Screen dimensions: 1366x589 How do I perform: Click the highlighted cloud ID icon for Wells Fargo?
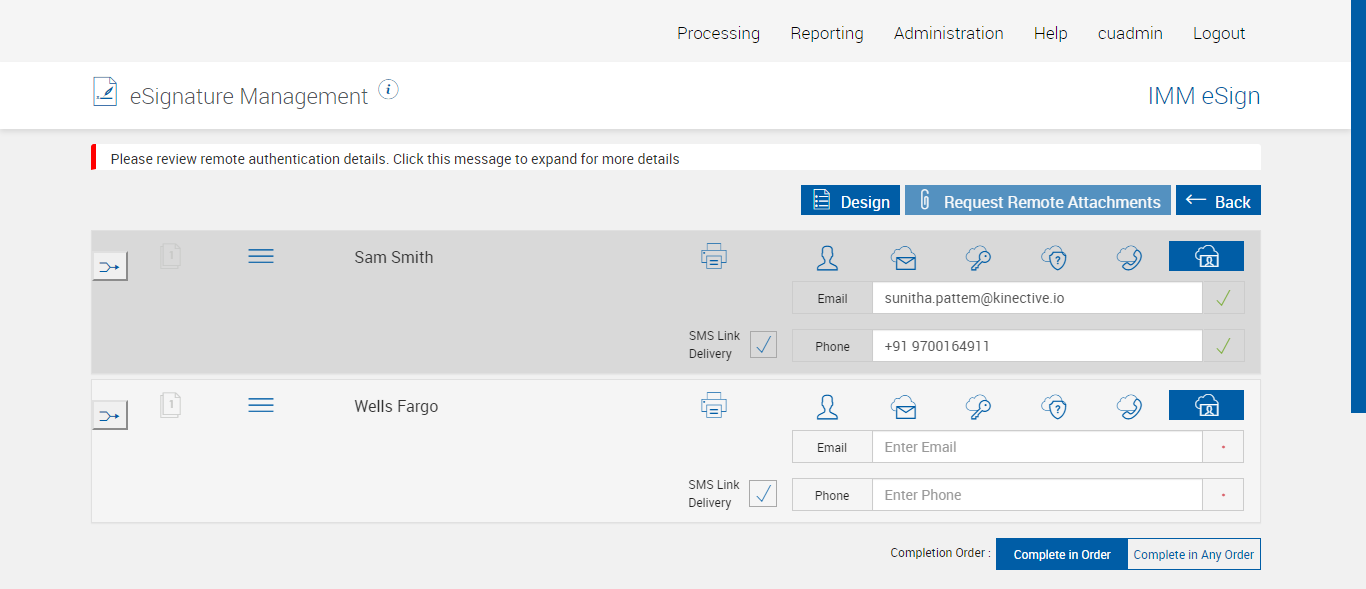[1206, 406]
